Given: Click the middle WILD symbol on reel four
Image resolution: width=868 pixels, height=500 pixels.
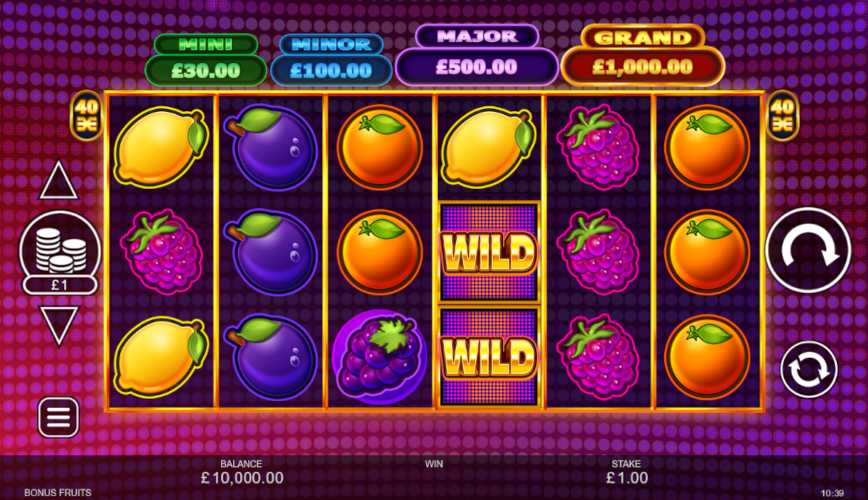Looking at the screenshot, I should coord(488,252).
